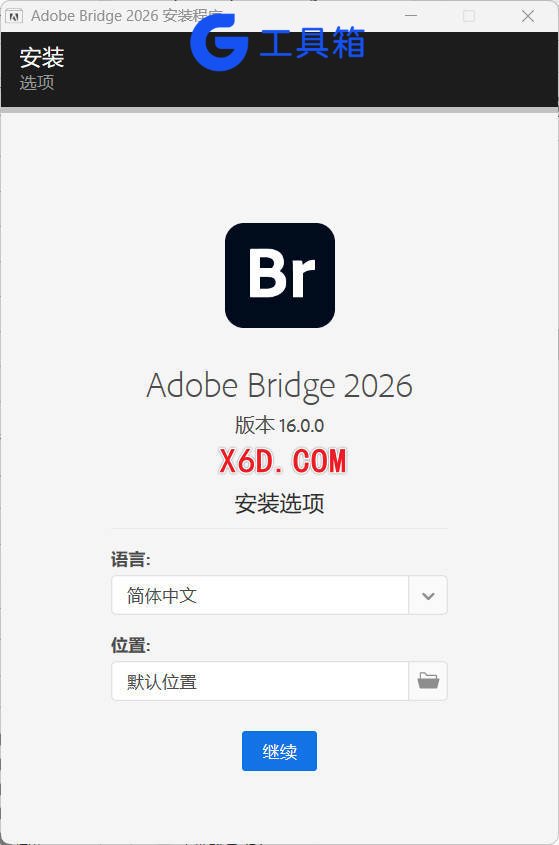Click the 安装 header title
The image size is (559, 845).
click(42, 58)
